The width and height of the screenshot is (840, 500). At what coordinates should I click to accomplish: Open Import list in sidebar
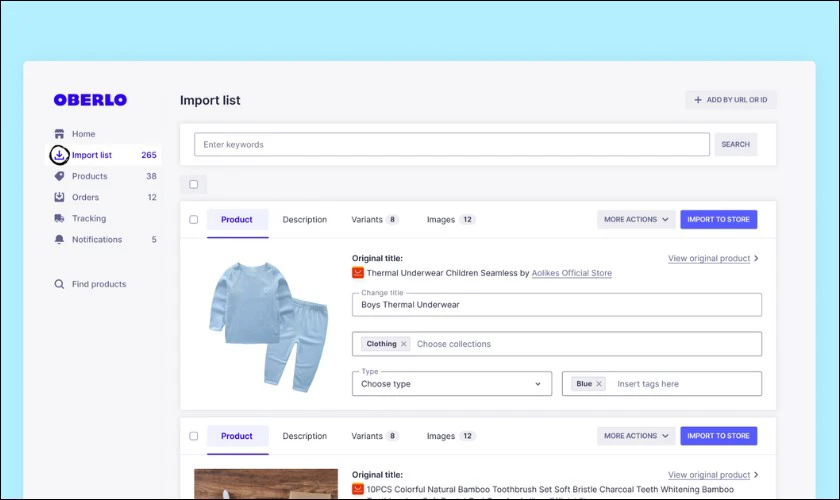[103, 155]
